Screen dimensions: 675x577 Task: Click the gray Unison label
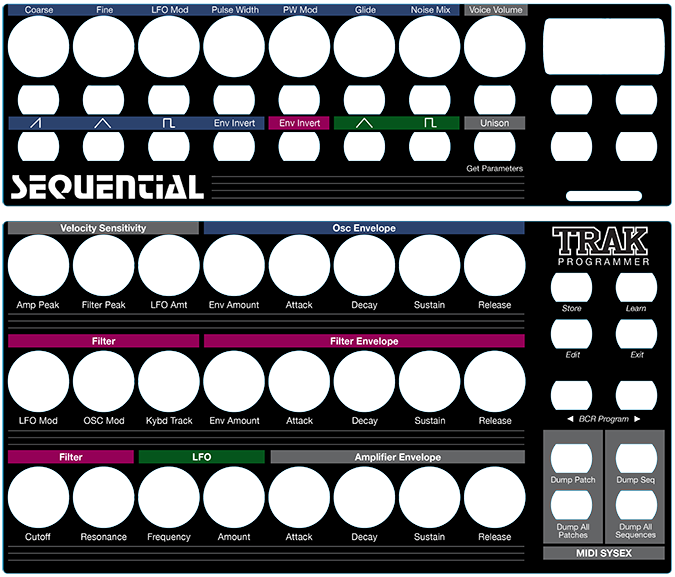pyautogui.click(x=495, y=123)
